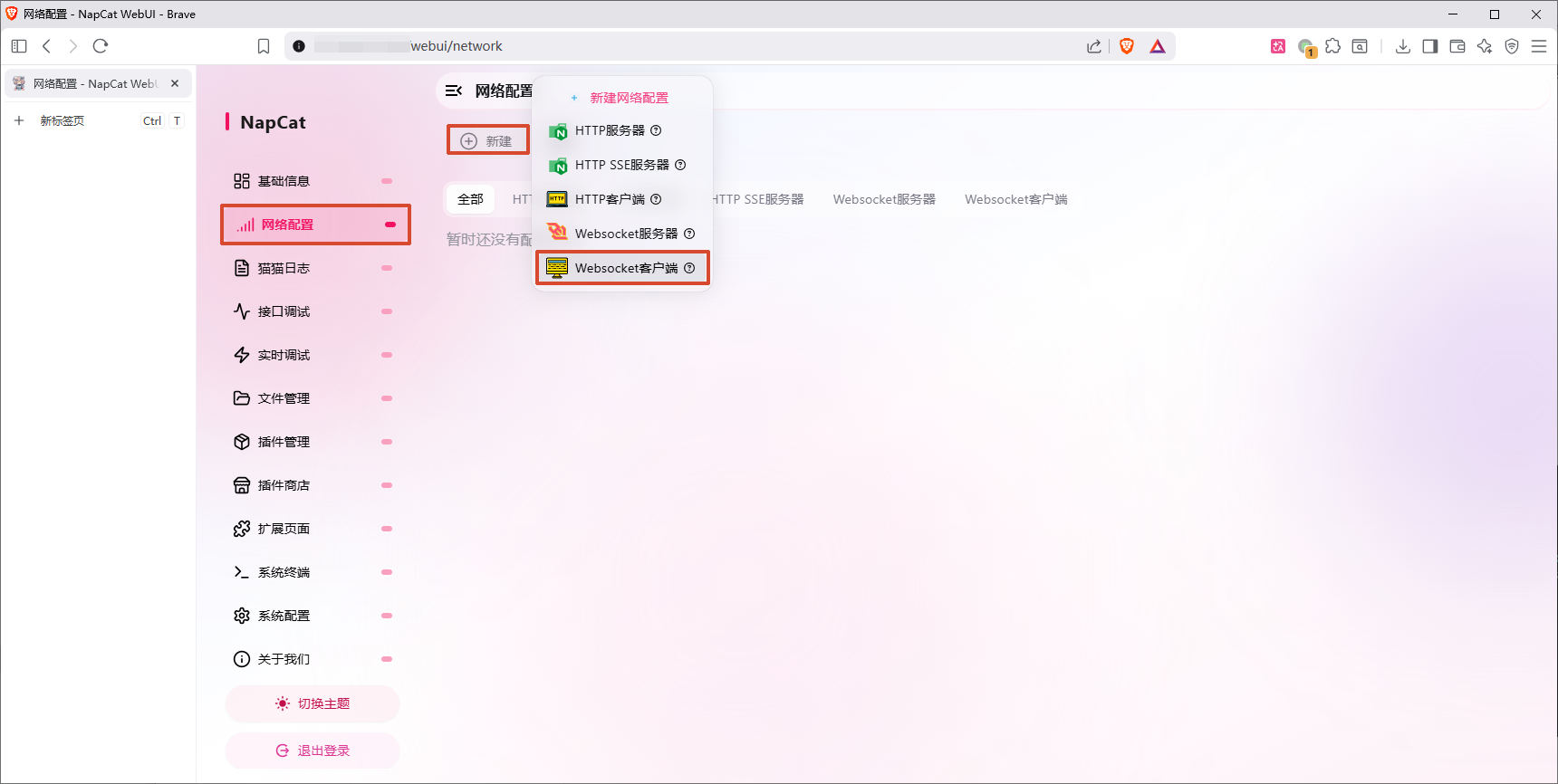Select HTTP SSE服务器 from the new config menu
The height and width of the screenshot is (784, 1558).
tap(621, 165)
